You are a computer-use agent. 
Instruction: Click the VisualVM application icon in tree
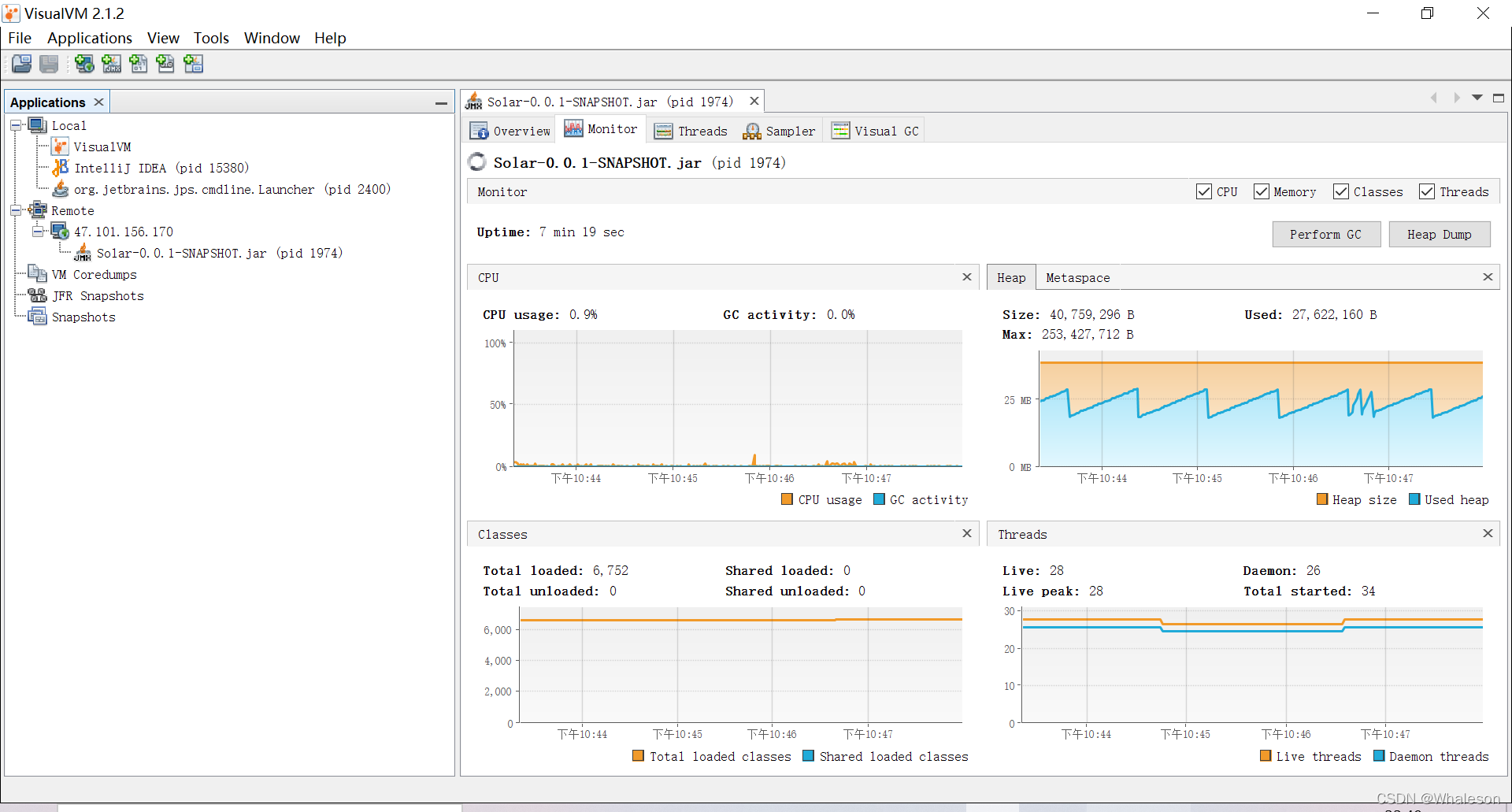pos(60,146)
